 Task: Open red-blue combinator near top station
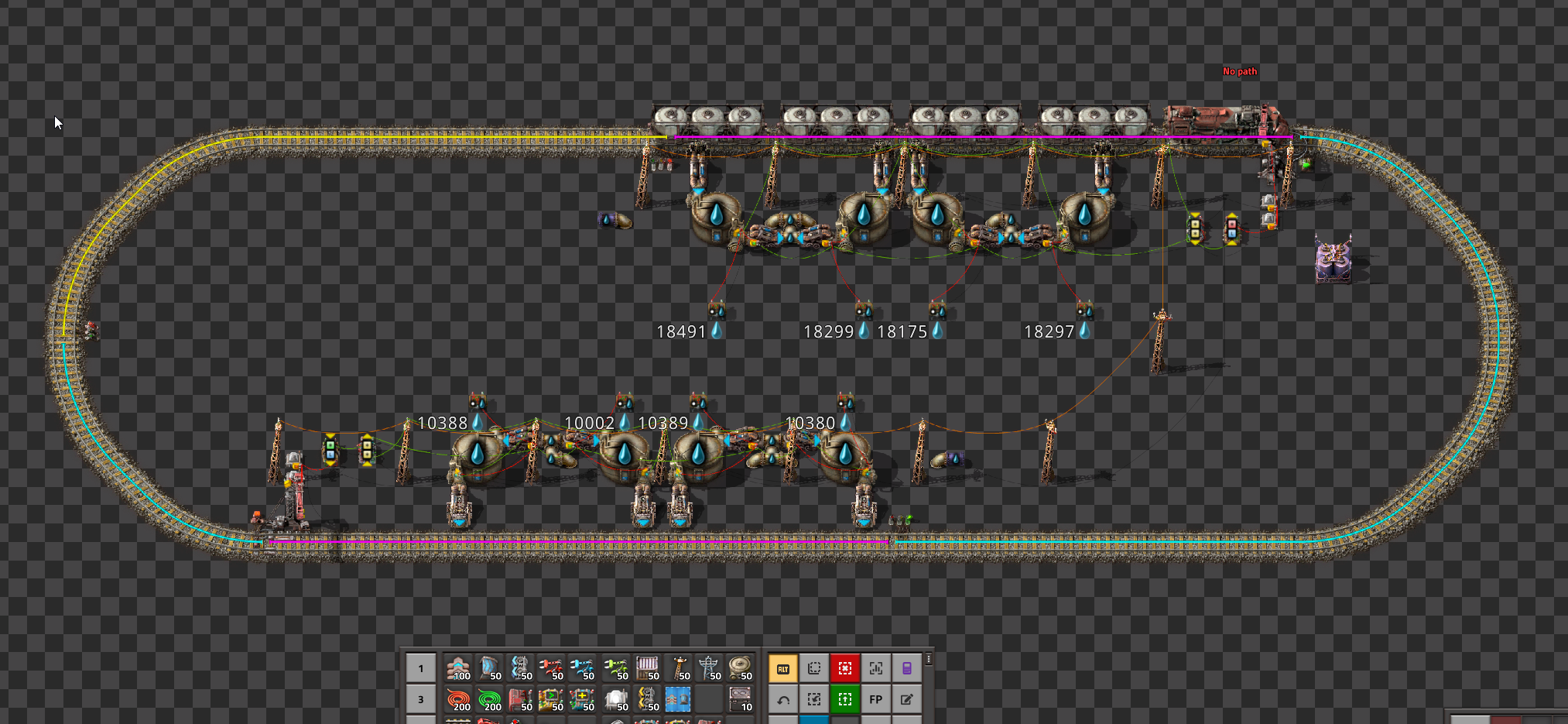(x=1231, y=229)
